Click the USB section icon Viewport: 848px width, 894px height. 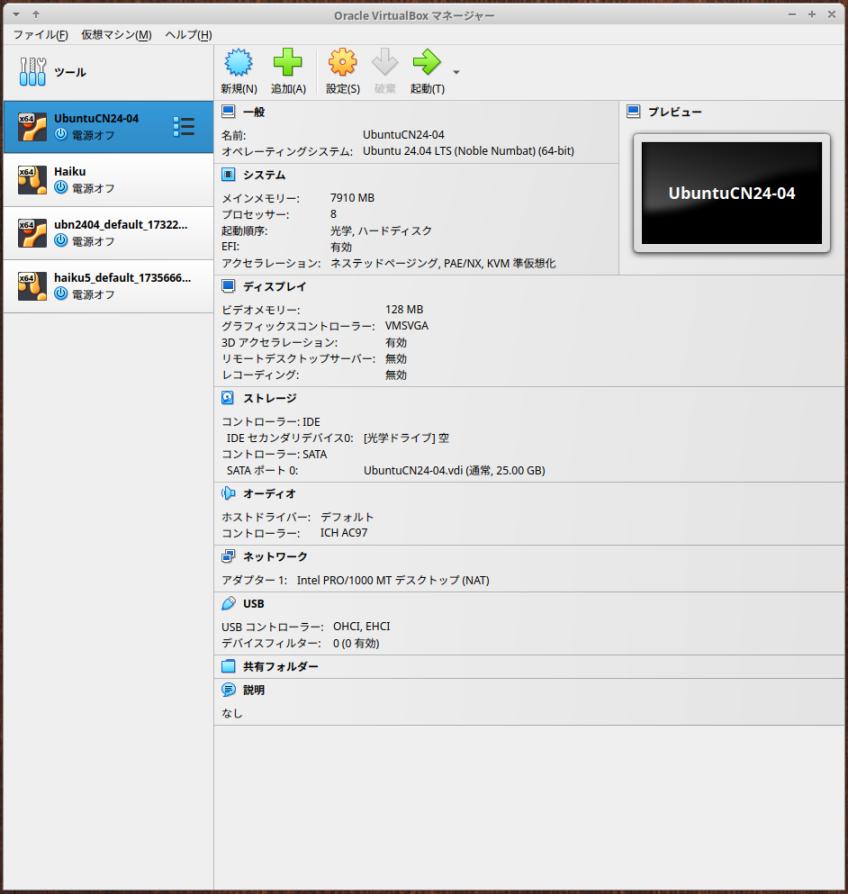(x=228, y=603)
